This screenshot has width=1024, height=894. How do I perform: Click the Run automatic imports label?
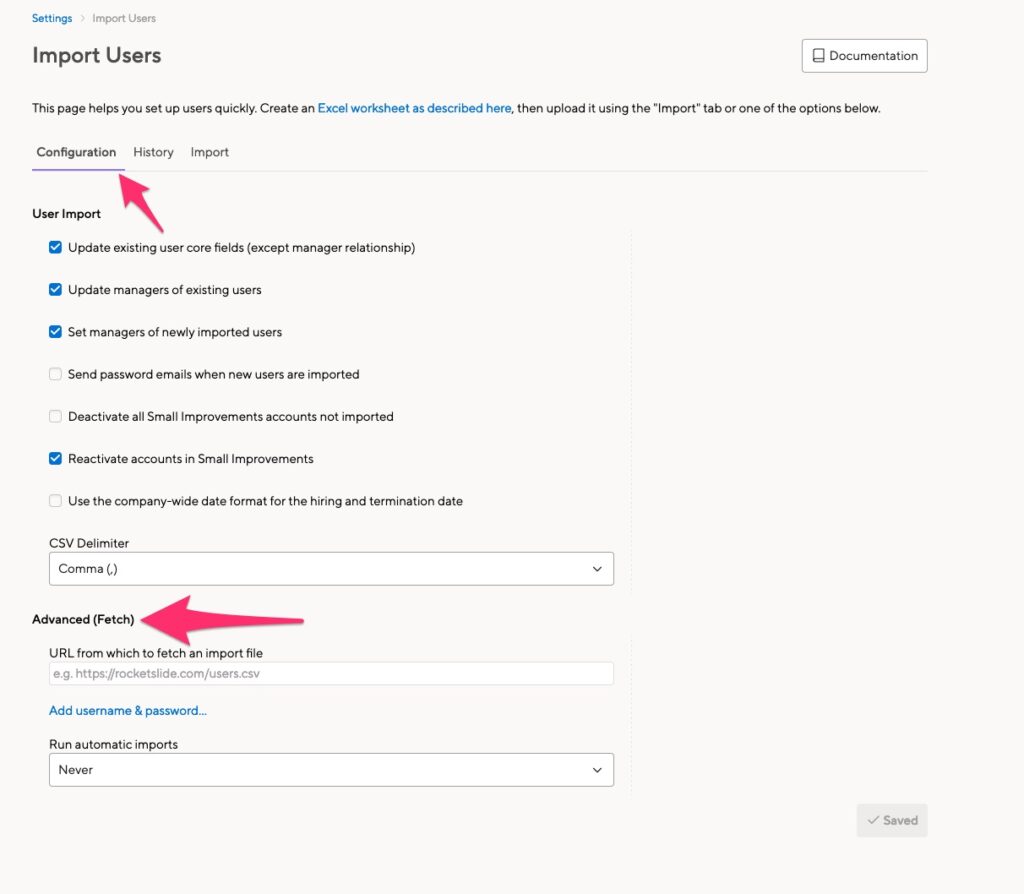(114, 744)
